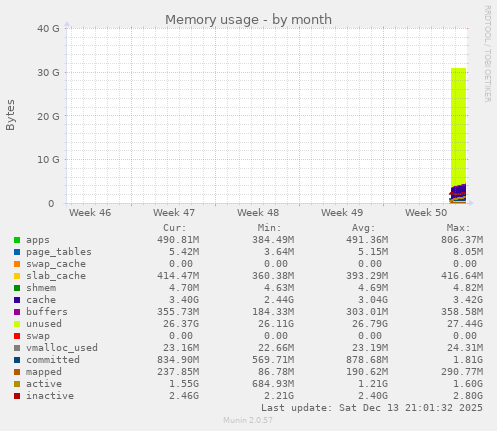Click the buffers purple legend swatch
The image size is (497, 431).
17,312
